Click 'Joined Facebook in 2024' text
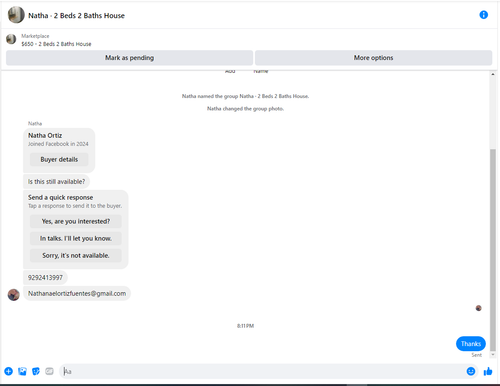The height and width of the screenshot is (386, 500). 58,144
